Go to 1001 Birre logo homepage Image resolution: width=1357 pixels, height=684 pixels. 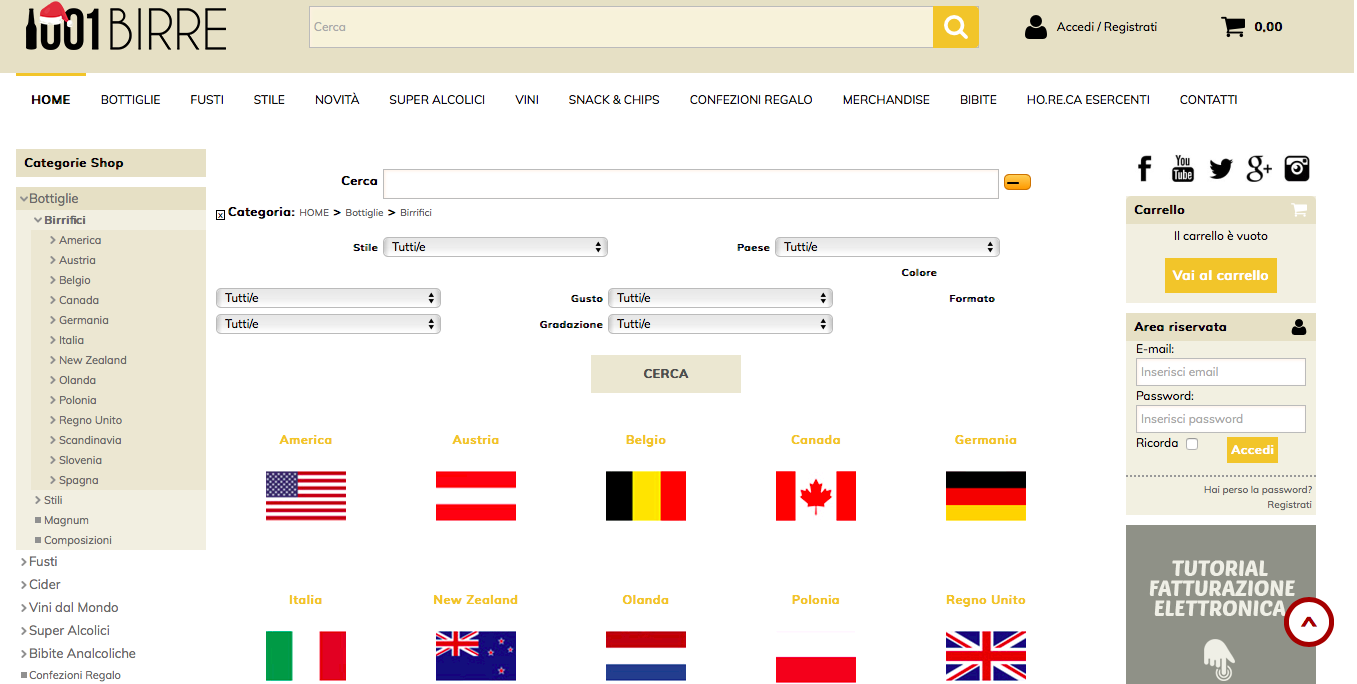coord(126,27)
